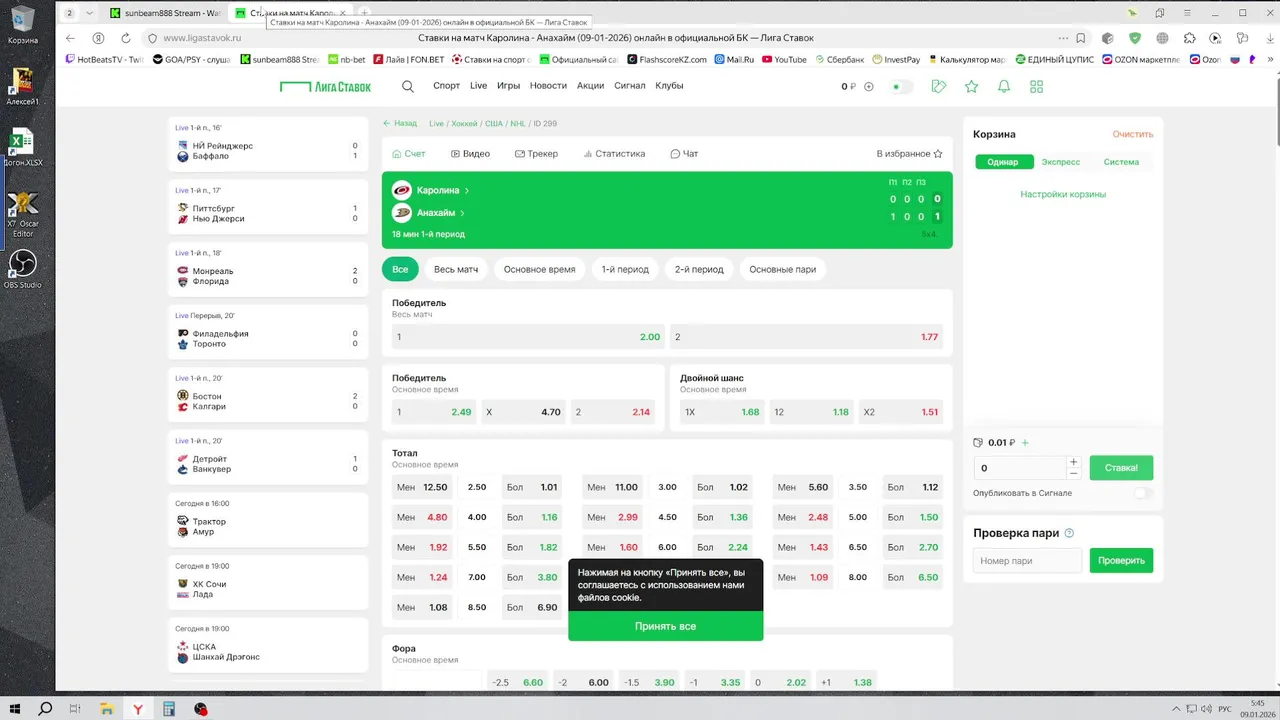This screenshot has width=1280, height=720.
Task: Open the Спорт menu
Action: click(446, 86)
